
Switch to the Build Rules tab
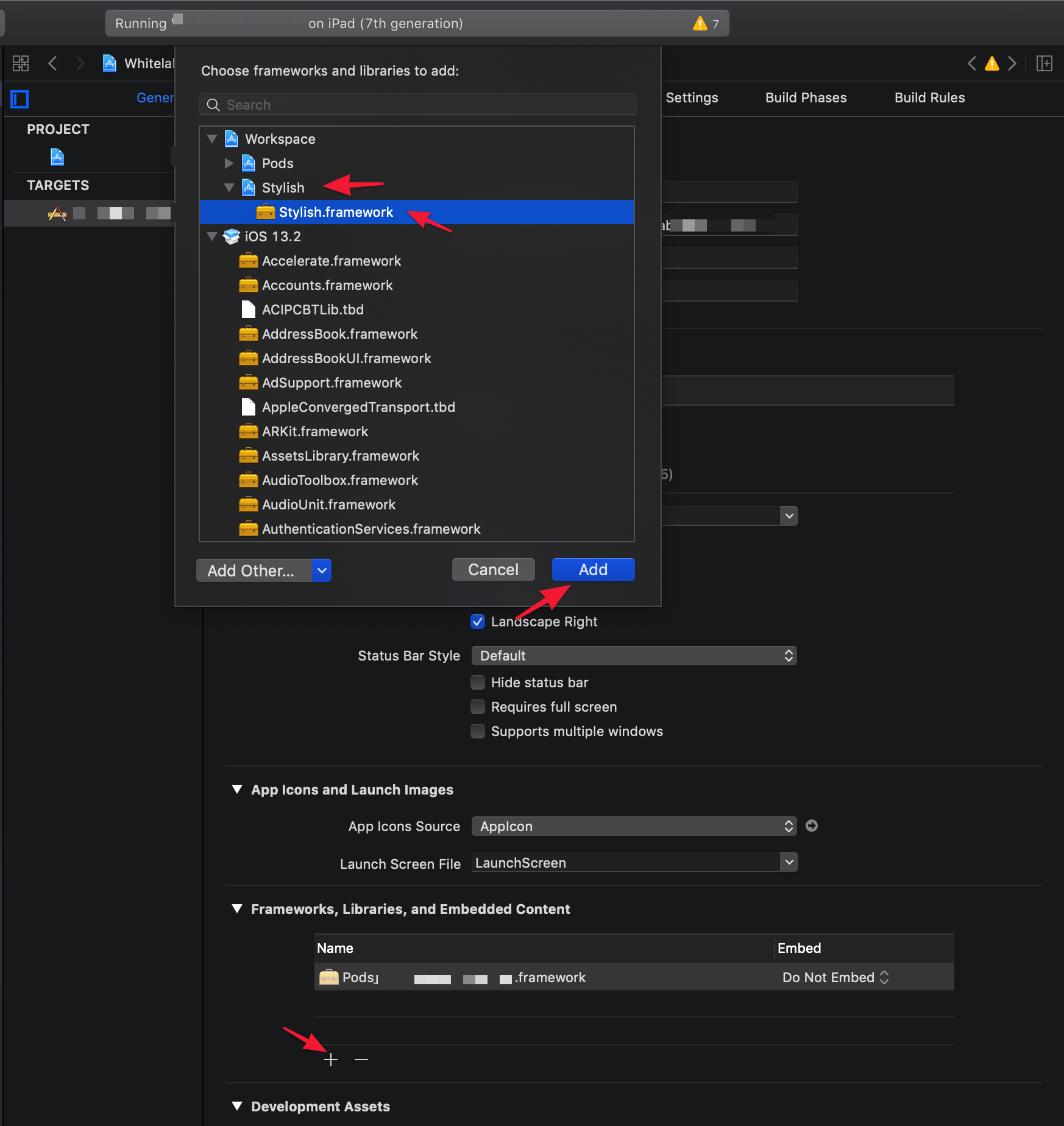point(929,97)
